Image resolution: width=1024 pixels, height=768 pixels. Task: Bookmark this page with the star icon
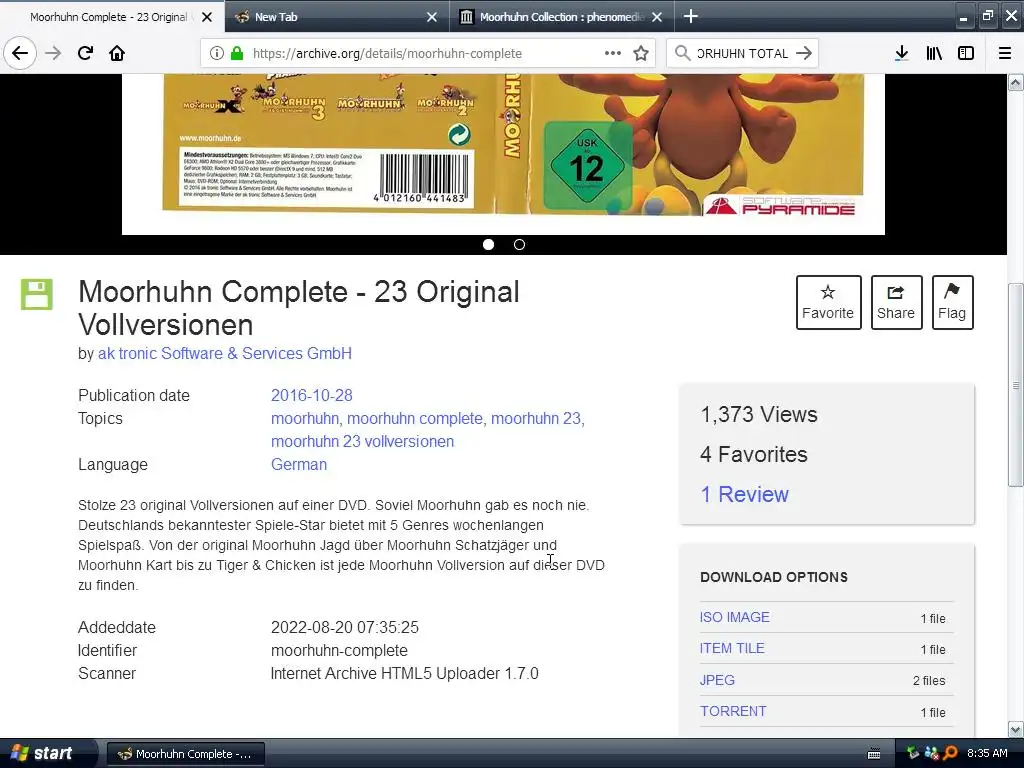point(641,53)
